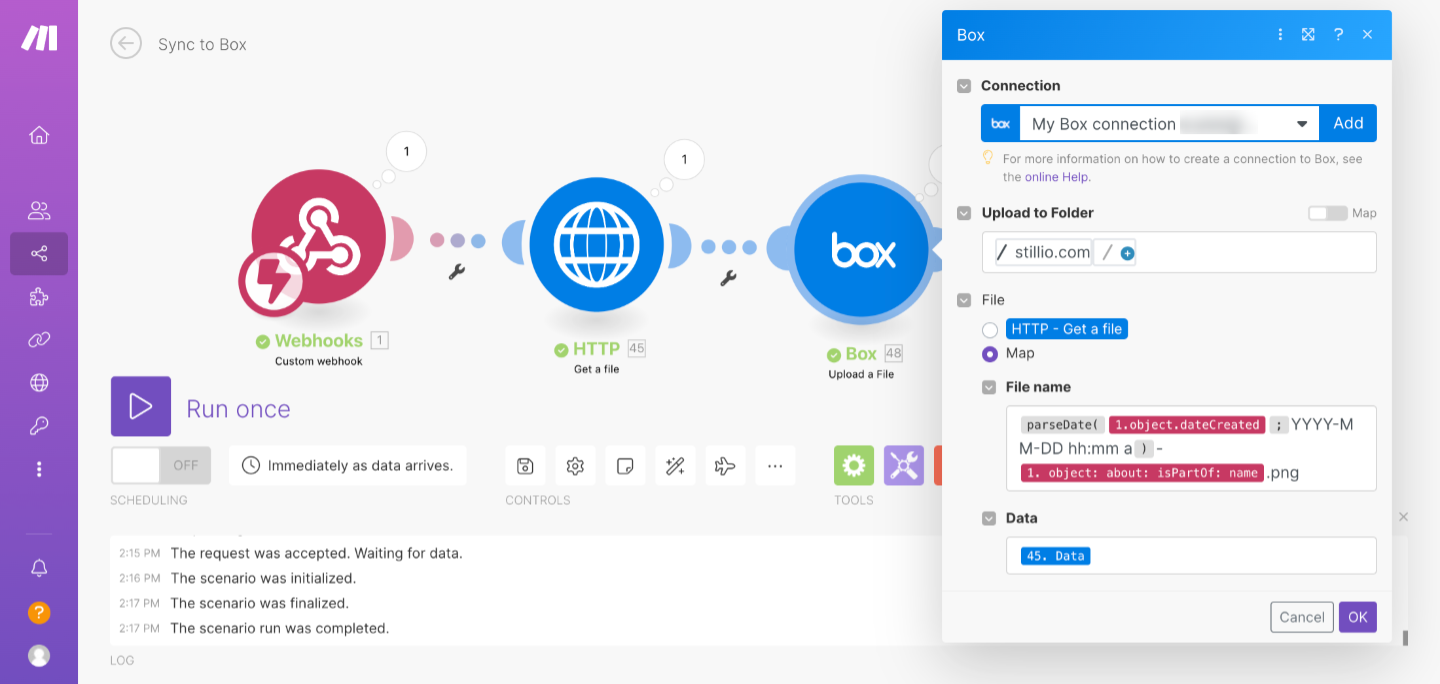Click the isPartOf: name variable pill

tap(1142, 473)
